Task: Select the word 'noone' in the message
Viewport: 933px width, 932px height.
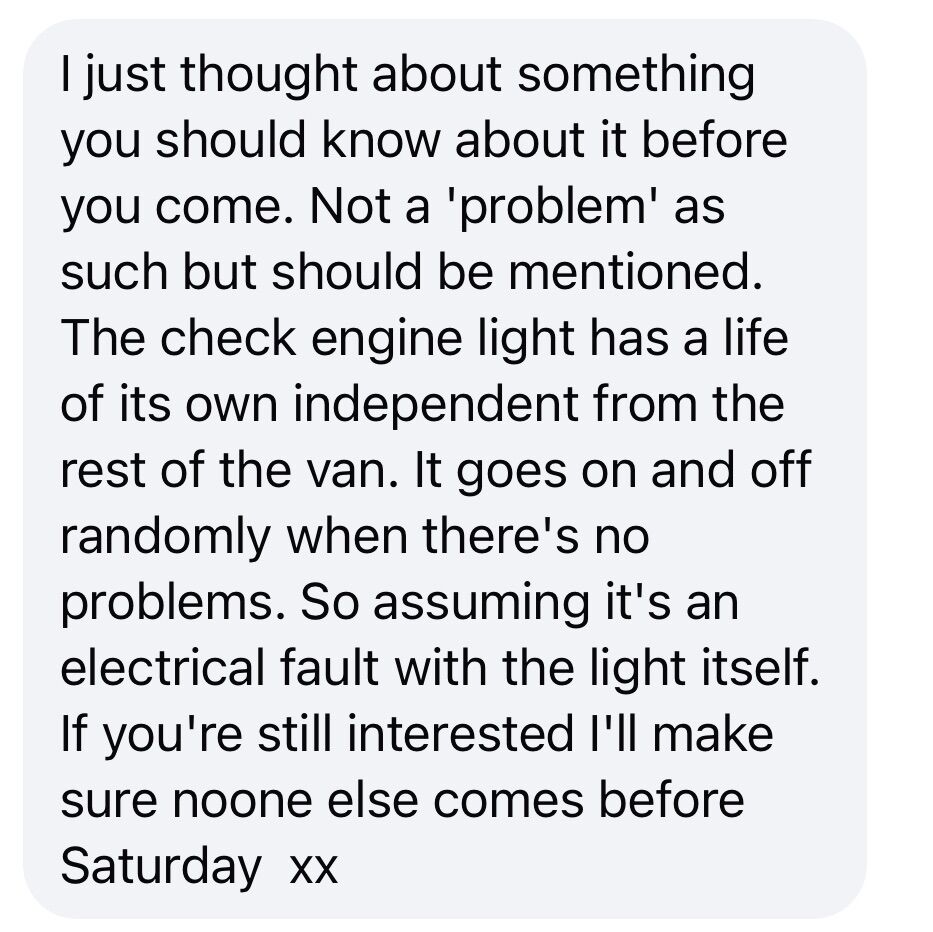Action: [x=242, y=801]
